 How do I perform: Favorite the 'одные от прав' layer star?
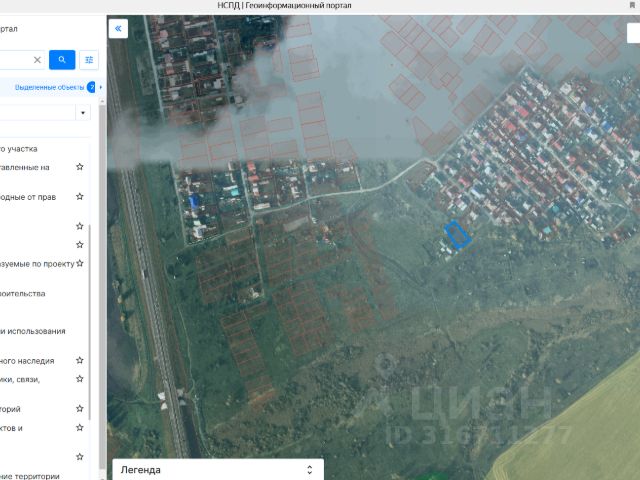point(80,196)
